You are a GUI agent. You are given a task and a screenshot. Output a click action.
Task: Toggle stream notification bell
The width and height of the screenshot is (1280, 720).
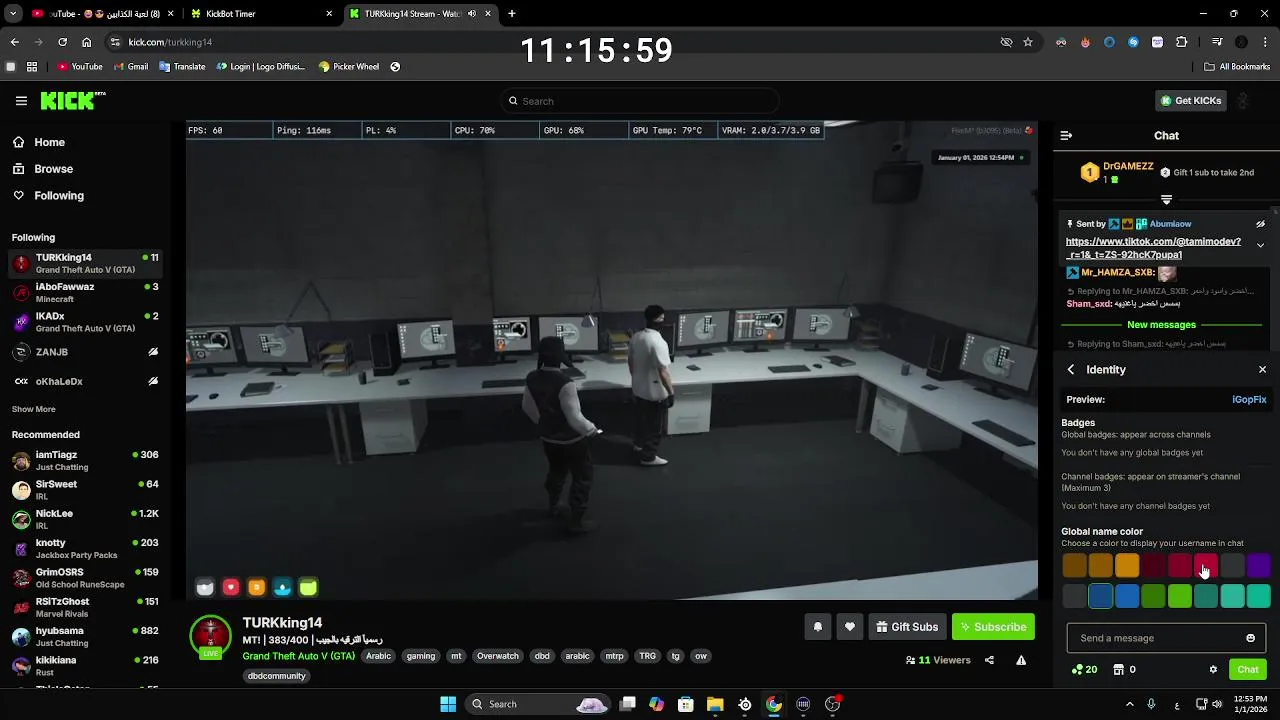[x=817, y=627]
